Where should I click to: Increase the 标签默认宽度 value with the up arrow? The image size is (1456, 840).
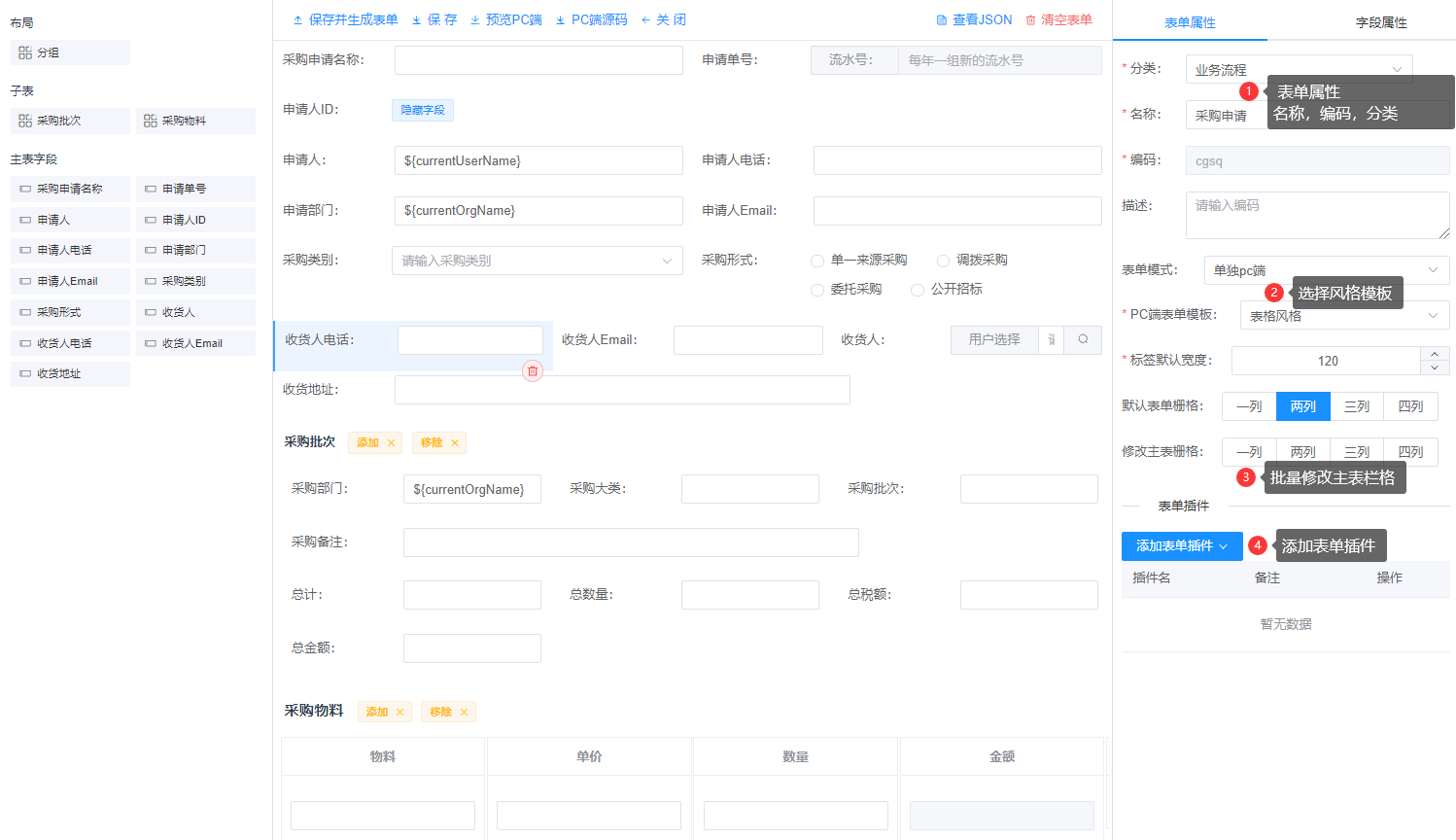pos(1435,353)
